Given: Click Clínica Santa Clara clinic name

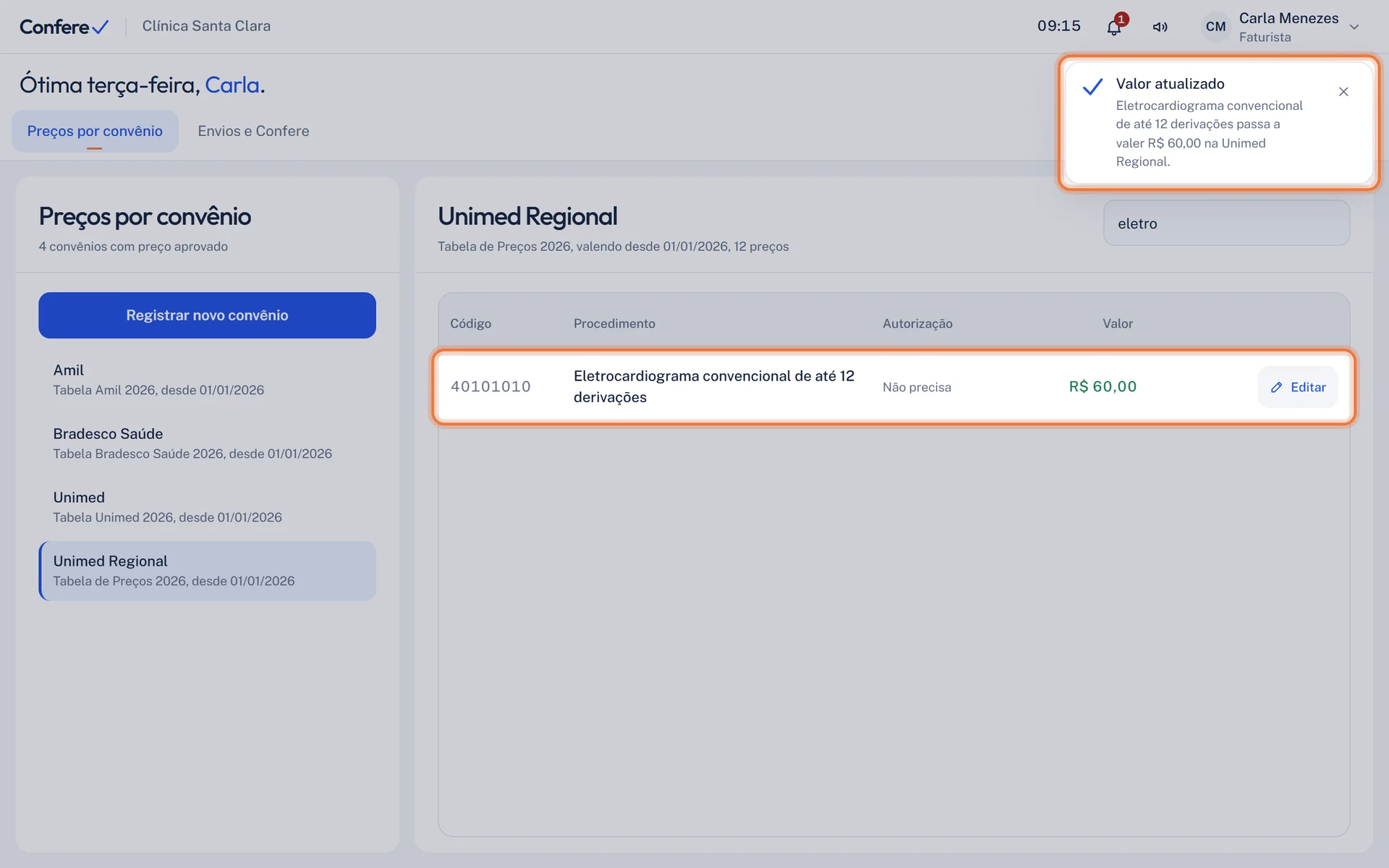Looking at the screenshot, I should pyautogui.click(x=206, y=26).
